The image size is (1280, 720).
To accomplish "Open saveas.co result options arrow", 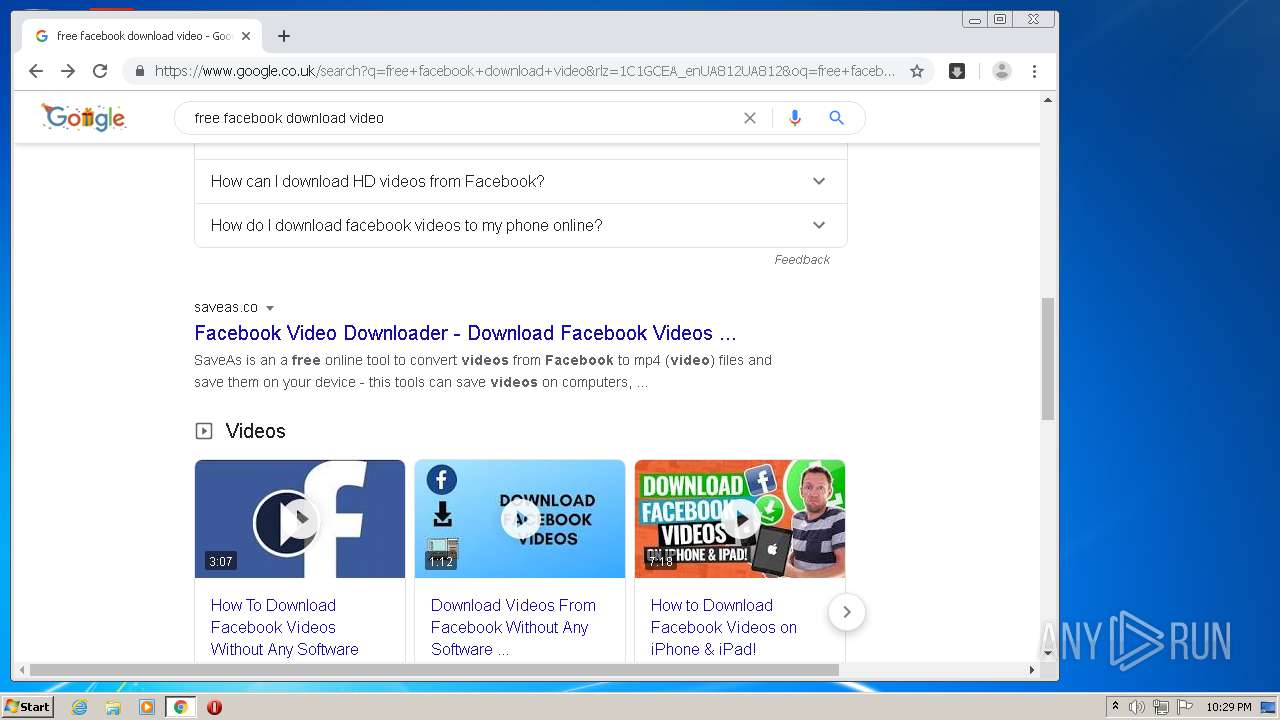I will coord(270,308).
